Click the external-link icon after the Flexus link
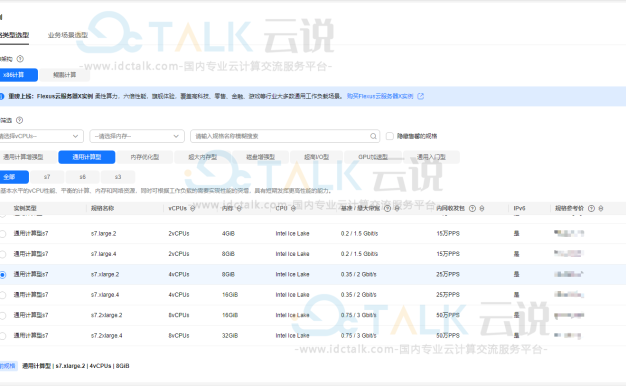The width and height of the screenshot is (626, 386). (420, 96)
